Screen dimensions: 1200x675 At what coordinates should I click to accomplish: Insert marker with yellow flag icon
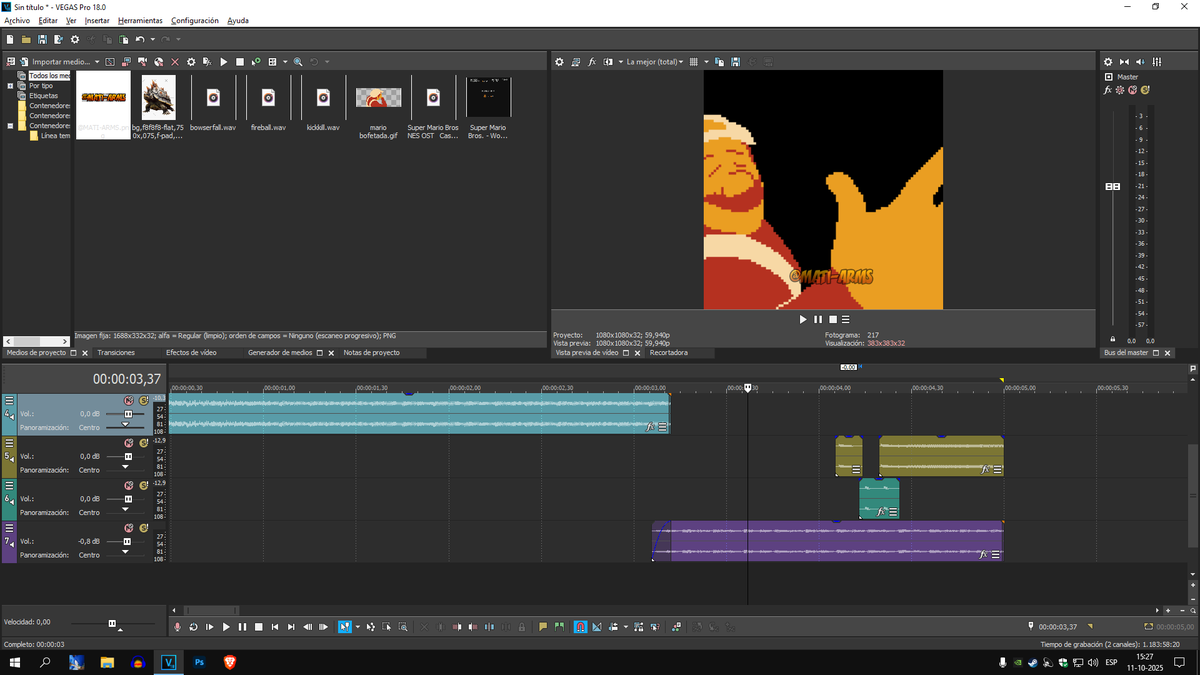tap(543, 627)
